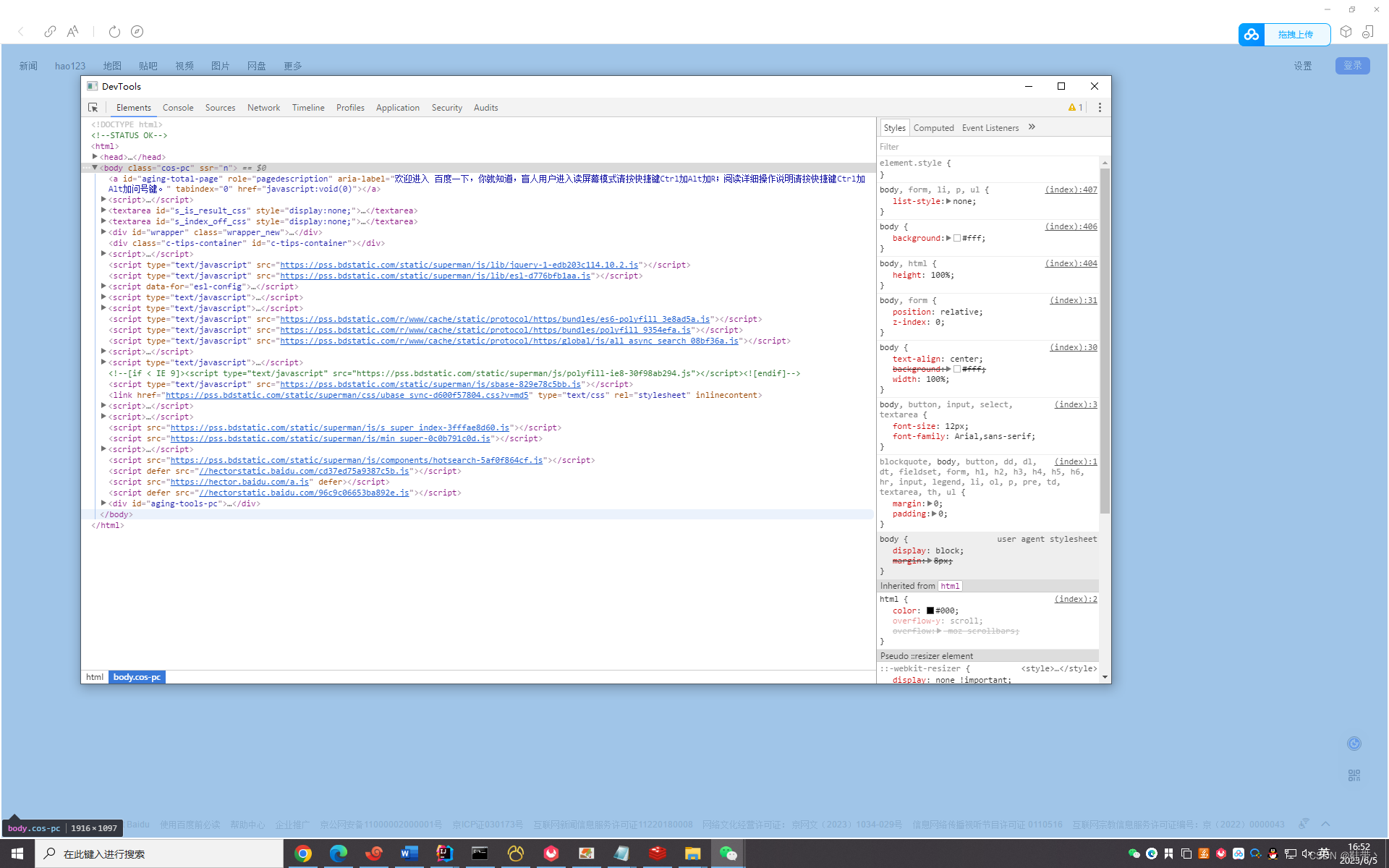Select the html breadcrumb at bottom
The height and width of the screenshot is (868, 1389).
(x=95, y=677)
